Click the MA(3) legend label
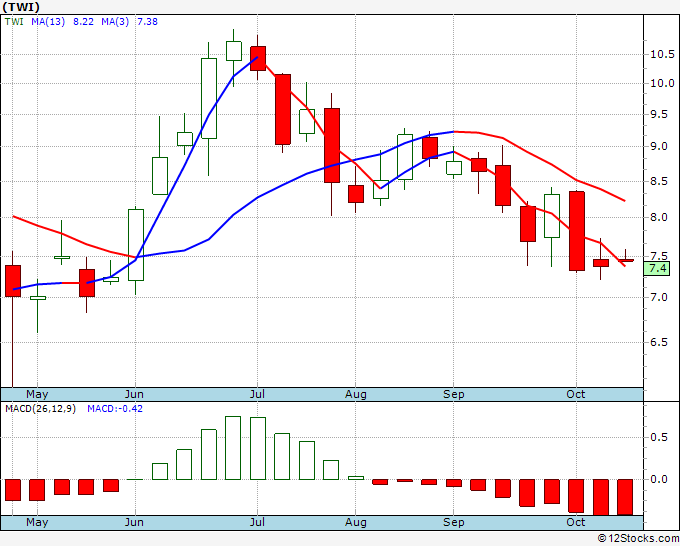The image size is (680, 546). (115, 22)
